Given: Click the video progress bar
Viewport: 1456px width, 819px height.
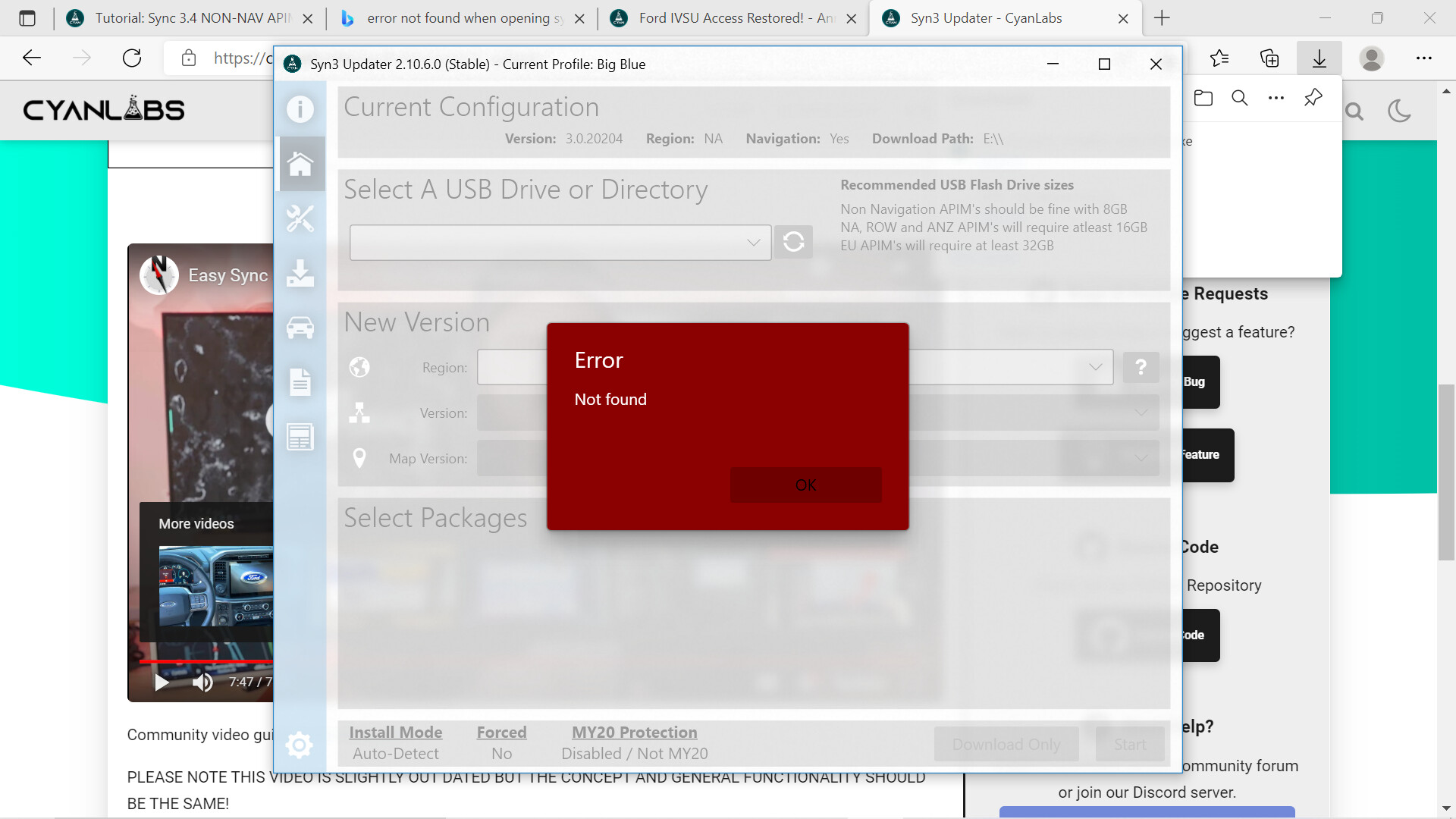Looking at the screenshot, I should pyautogui.click(x=205, y=661).
